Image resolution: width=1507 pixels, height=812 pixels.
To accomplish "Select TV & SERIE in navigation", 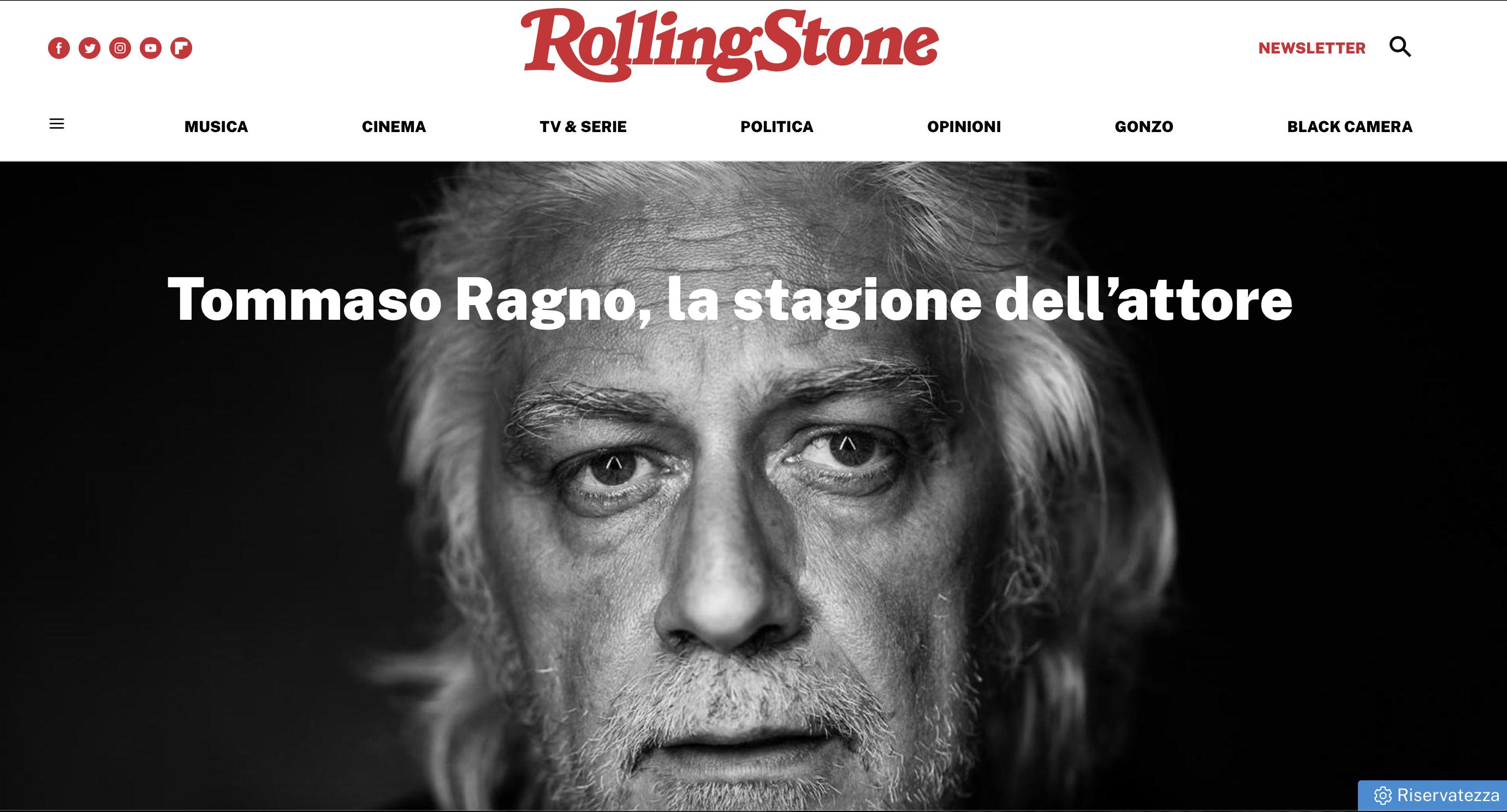I will (583, 127).
